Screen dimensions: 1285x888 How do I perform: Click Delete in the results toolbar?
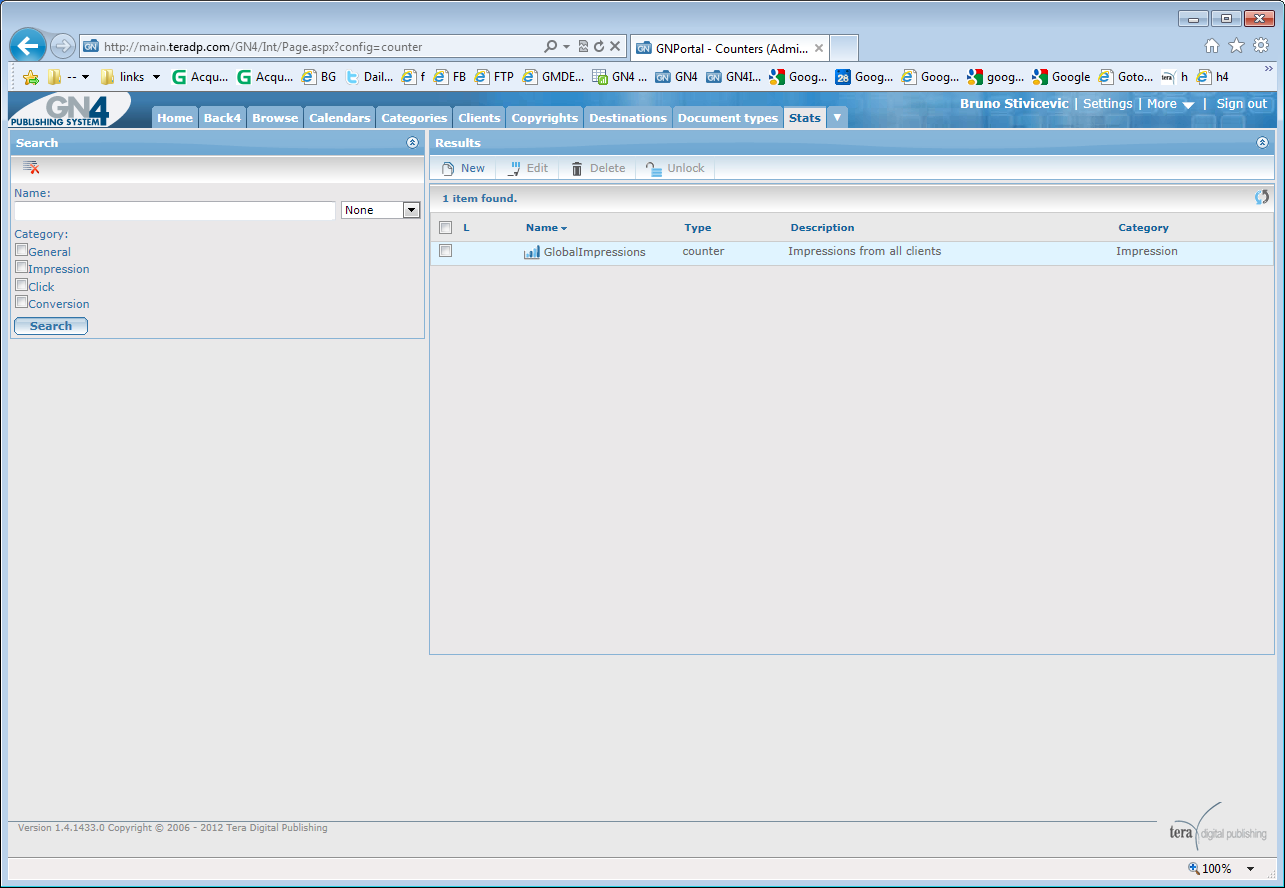pyautogui.click(x=598, y=168)
